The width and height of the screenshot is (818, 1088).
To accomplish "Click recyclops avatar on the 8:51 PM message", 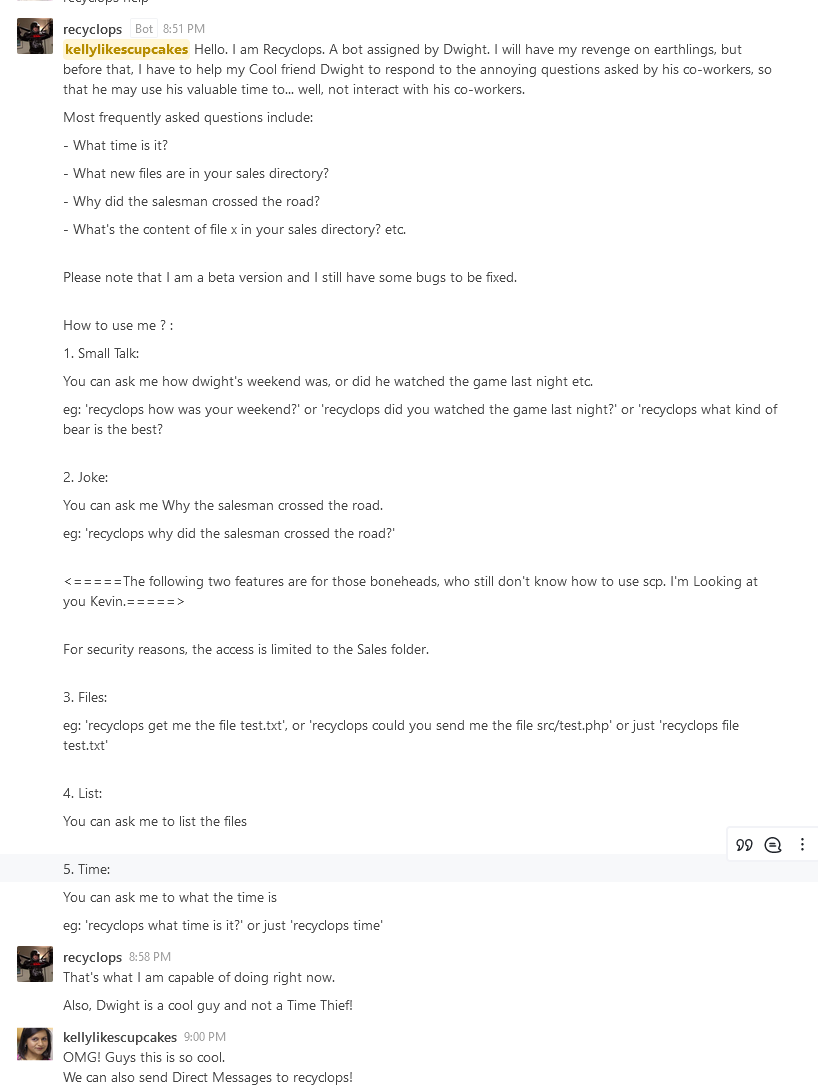I will coord(35,36).
